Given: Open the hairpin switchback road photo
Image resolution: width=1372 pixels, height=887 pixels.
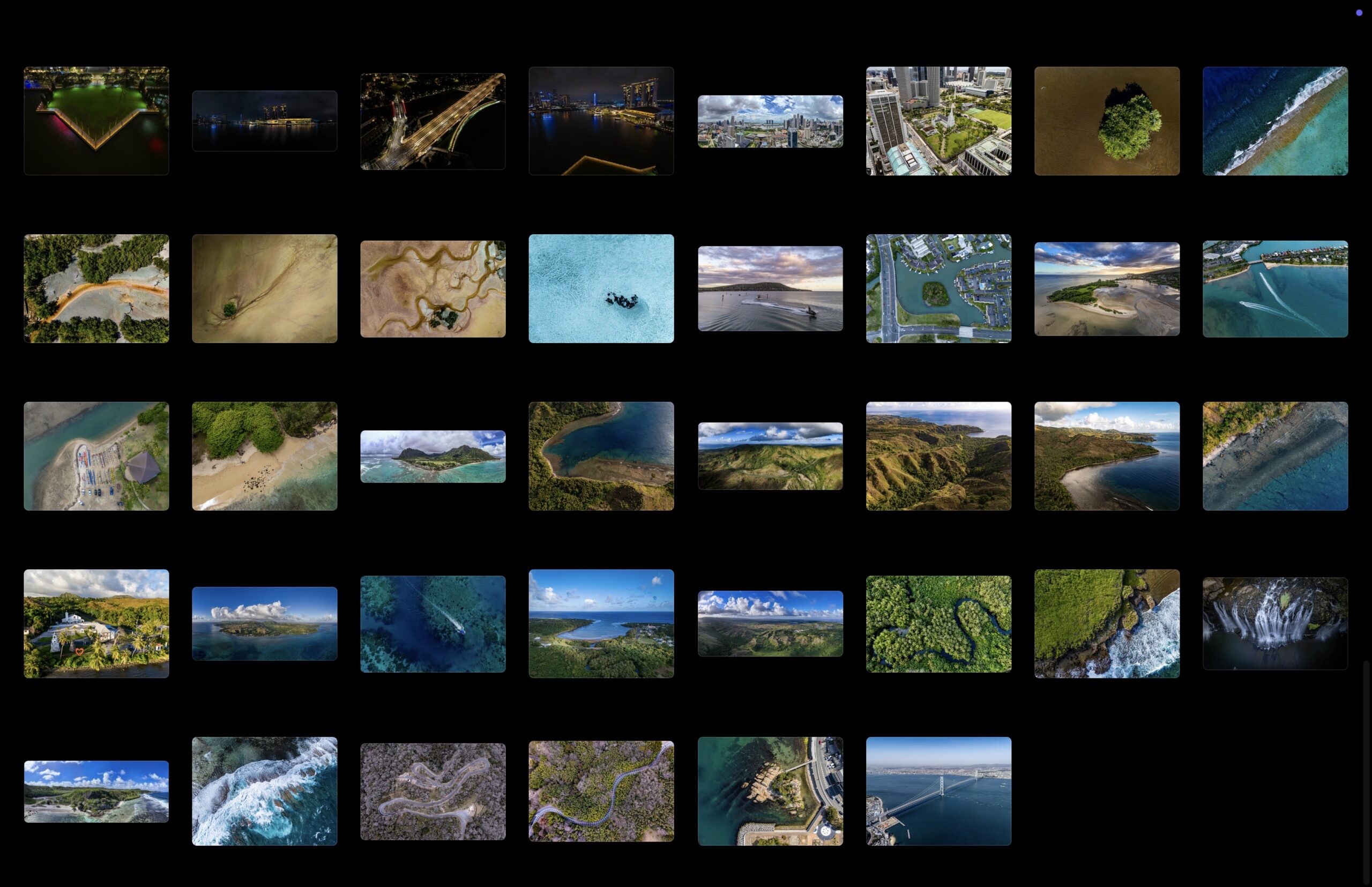Looking at the screenshot, I should (x=433, y=792).
